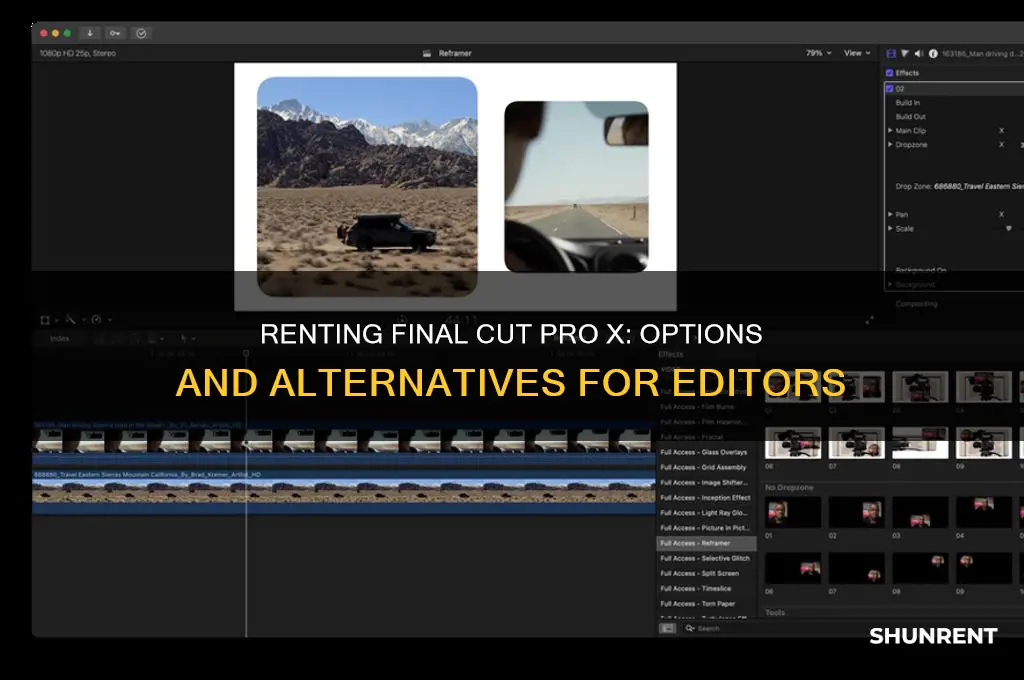Adjust the Scale slider handle
The height and width of the screenshot is (680, 1024).
(x=1008, y=229)
